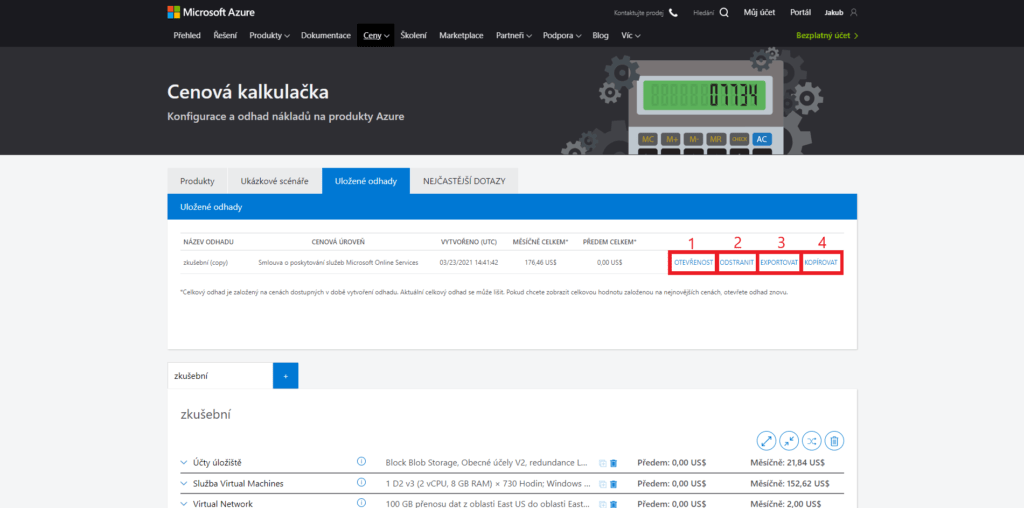This screenshot has width=1024, height=508.
Task: Show info for Služba Virtual Machines
Action: click(x=361, y=483)
